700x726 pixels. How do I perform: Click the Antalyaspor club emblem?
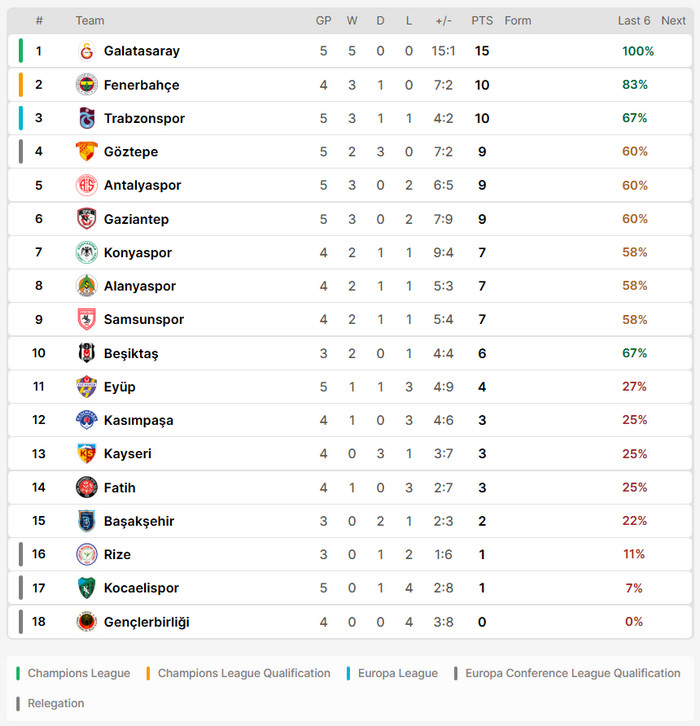pos(86,185)
